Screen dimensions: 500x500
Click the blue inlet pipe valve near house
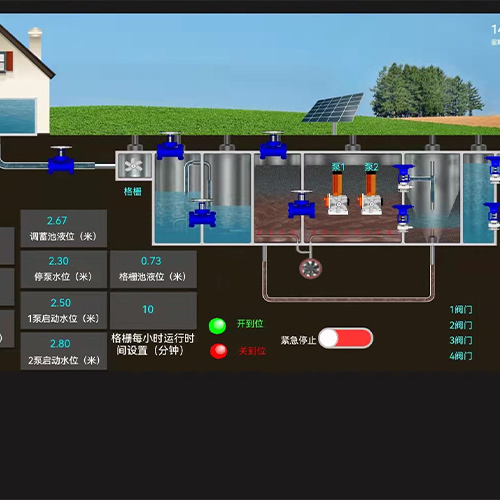click(61, 160)
